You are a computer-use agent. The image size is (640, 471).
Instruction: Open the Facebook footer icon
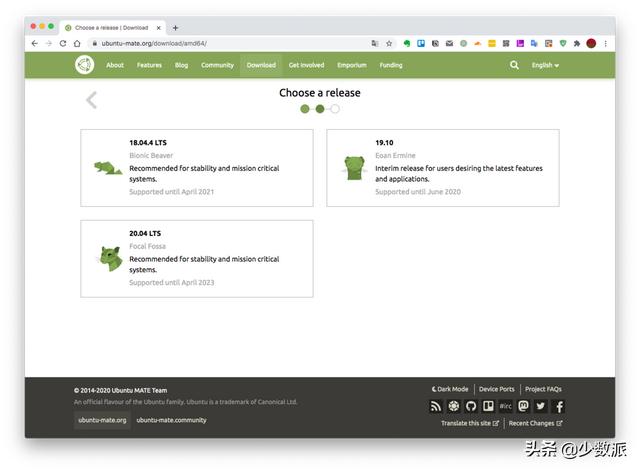(x=560, y=406)
